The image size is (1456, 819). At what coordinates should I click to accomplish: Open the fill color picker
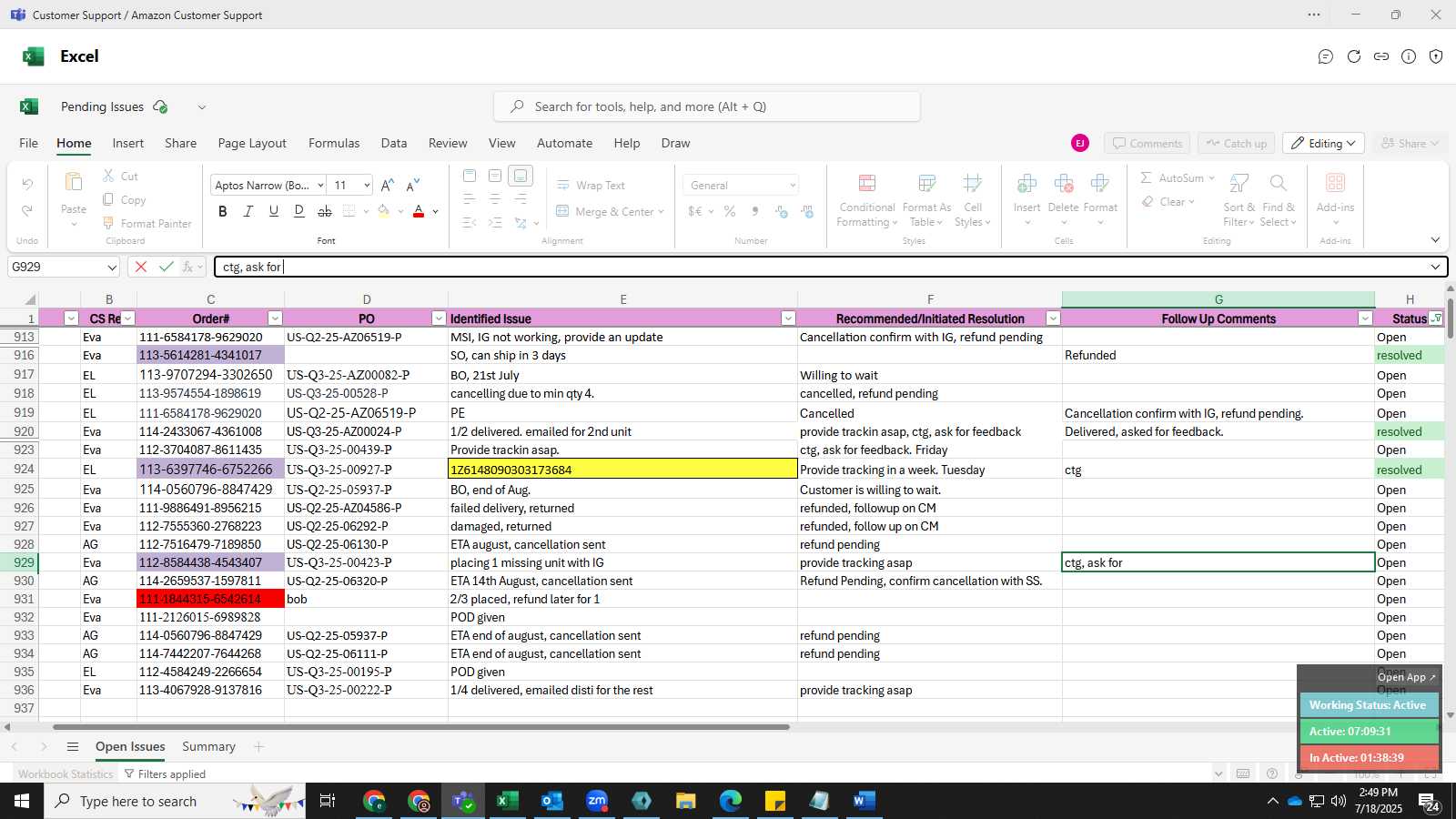(400, 211)
